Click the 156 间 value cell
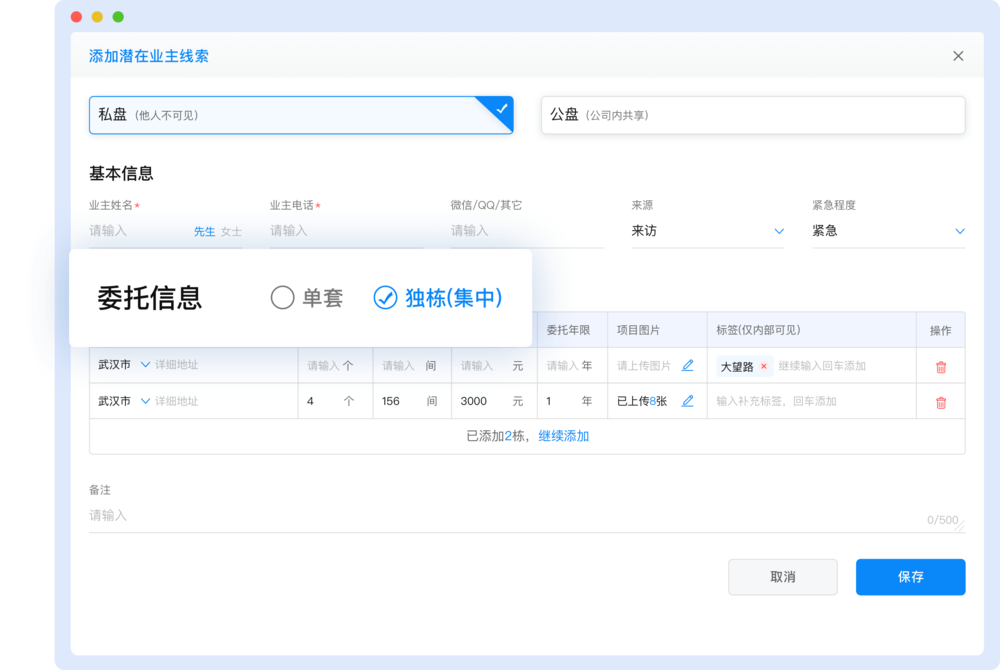 click(x=412, y=401)
